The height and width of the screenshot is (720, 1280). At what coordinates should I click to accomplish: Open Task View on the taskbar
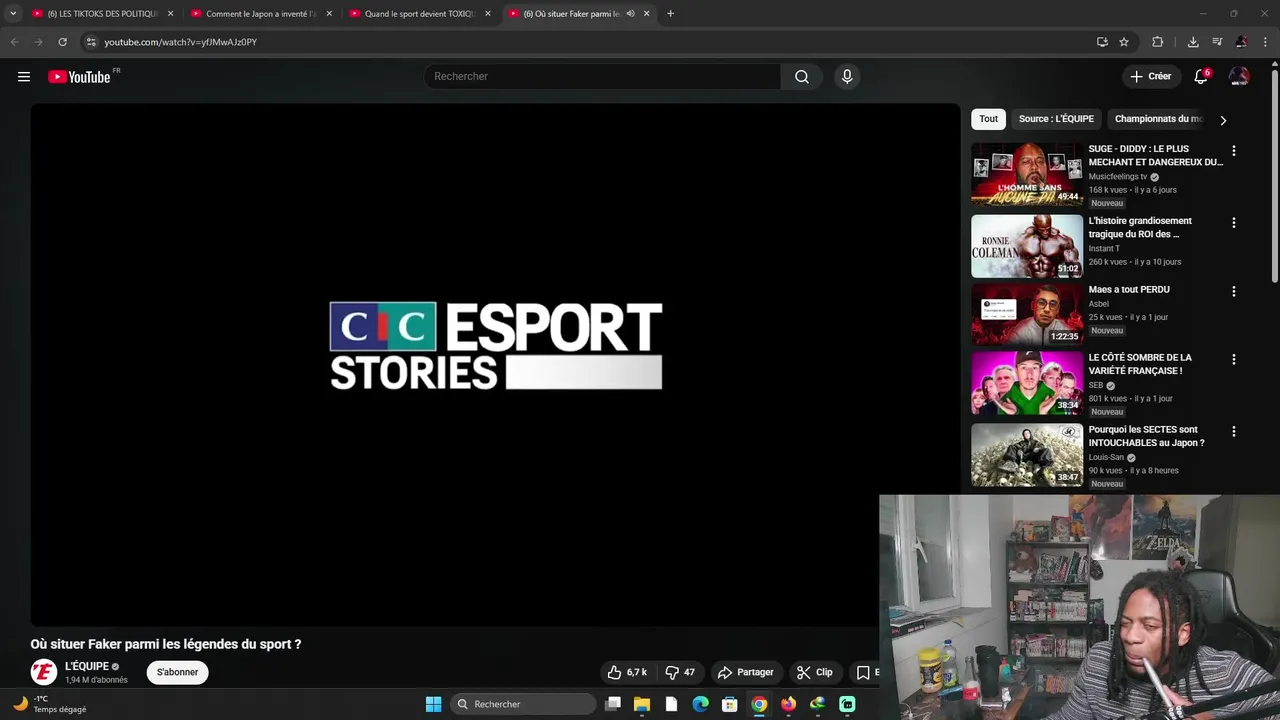pos(613,704)
